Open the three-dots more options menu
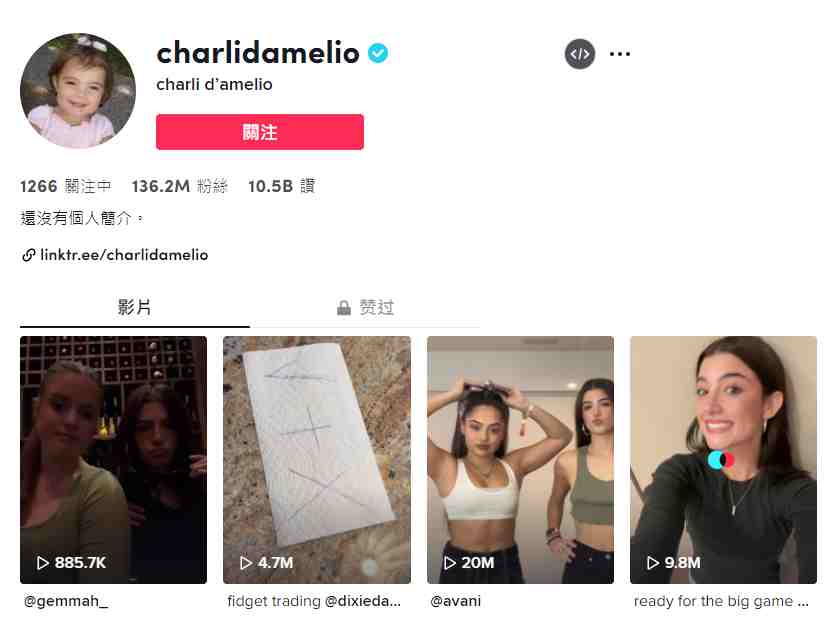Viewport: 832px width, 621px height. coord(620,54)
